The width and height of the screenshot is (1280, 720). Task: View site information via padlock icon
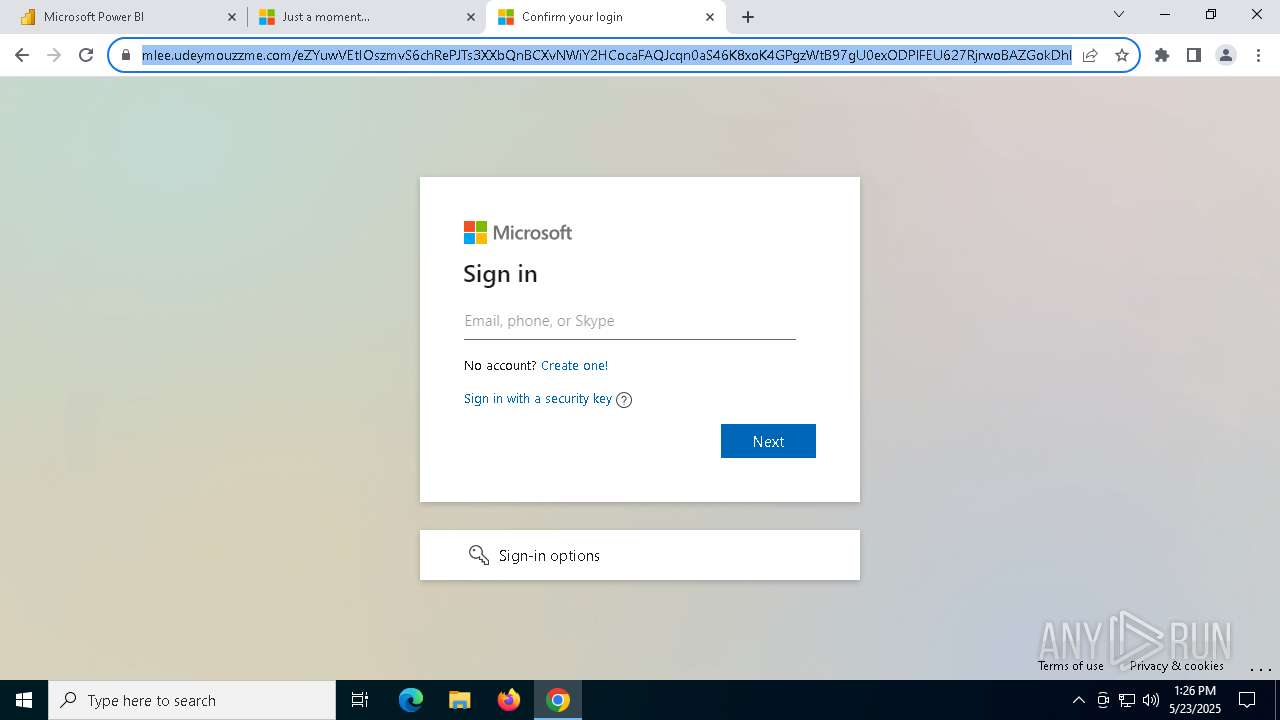126,55
